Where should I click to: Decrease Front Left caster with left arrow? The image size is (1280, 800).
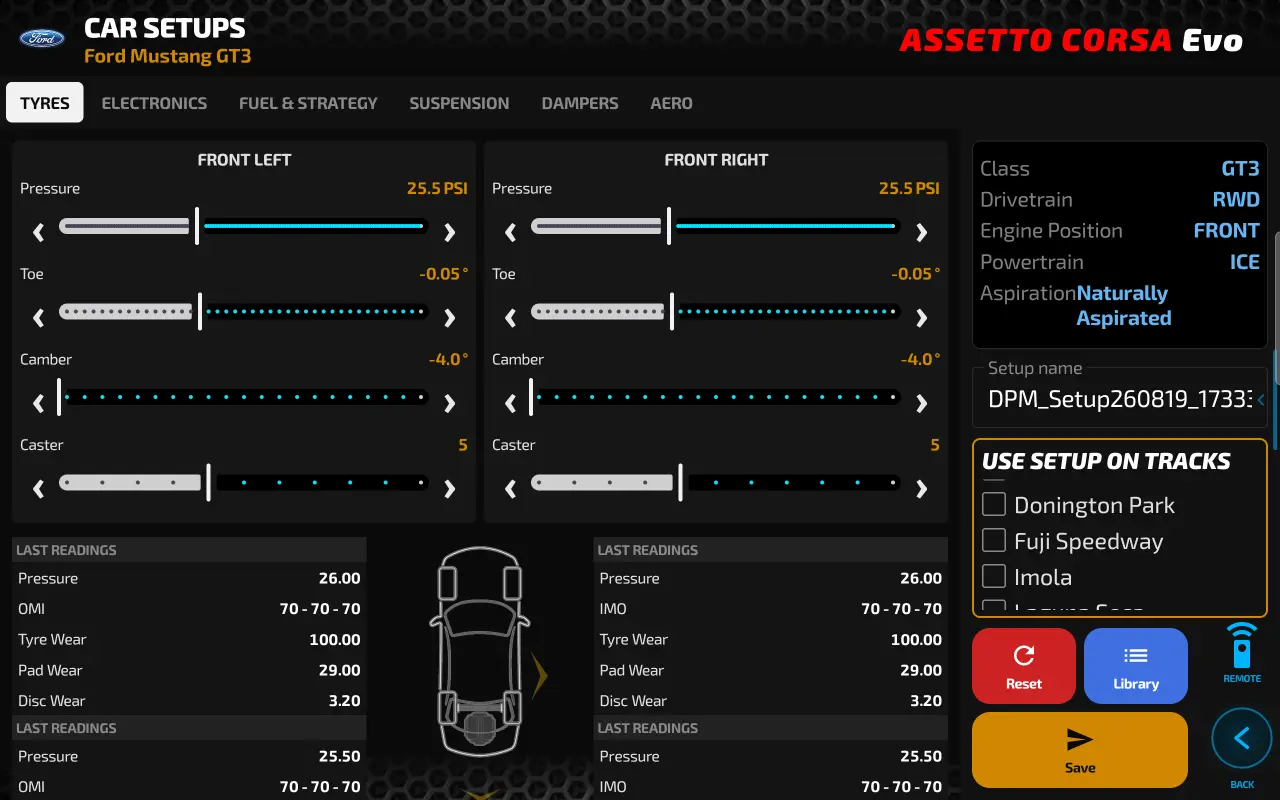click(39, 489)
